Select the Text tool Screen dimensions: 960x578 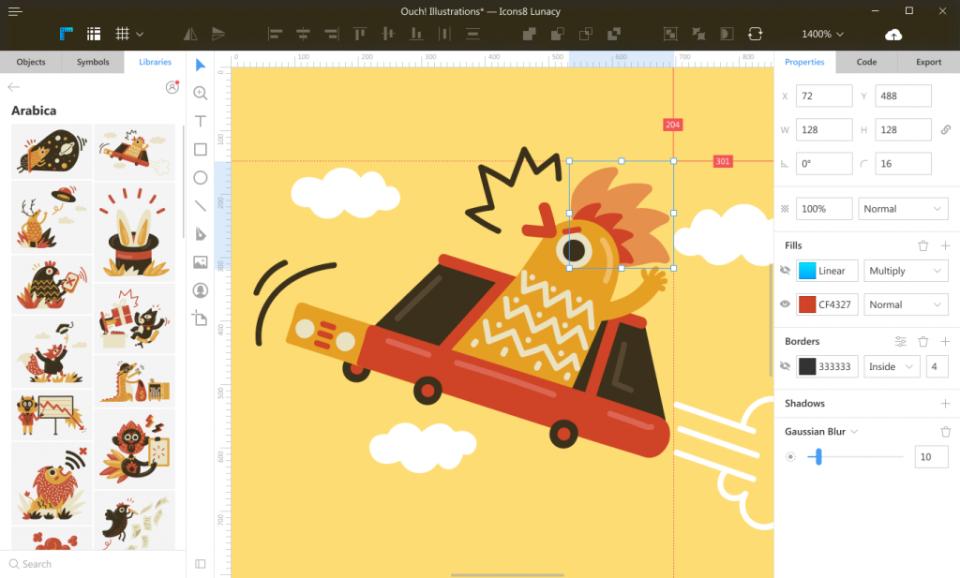[200, 121]
